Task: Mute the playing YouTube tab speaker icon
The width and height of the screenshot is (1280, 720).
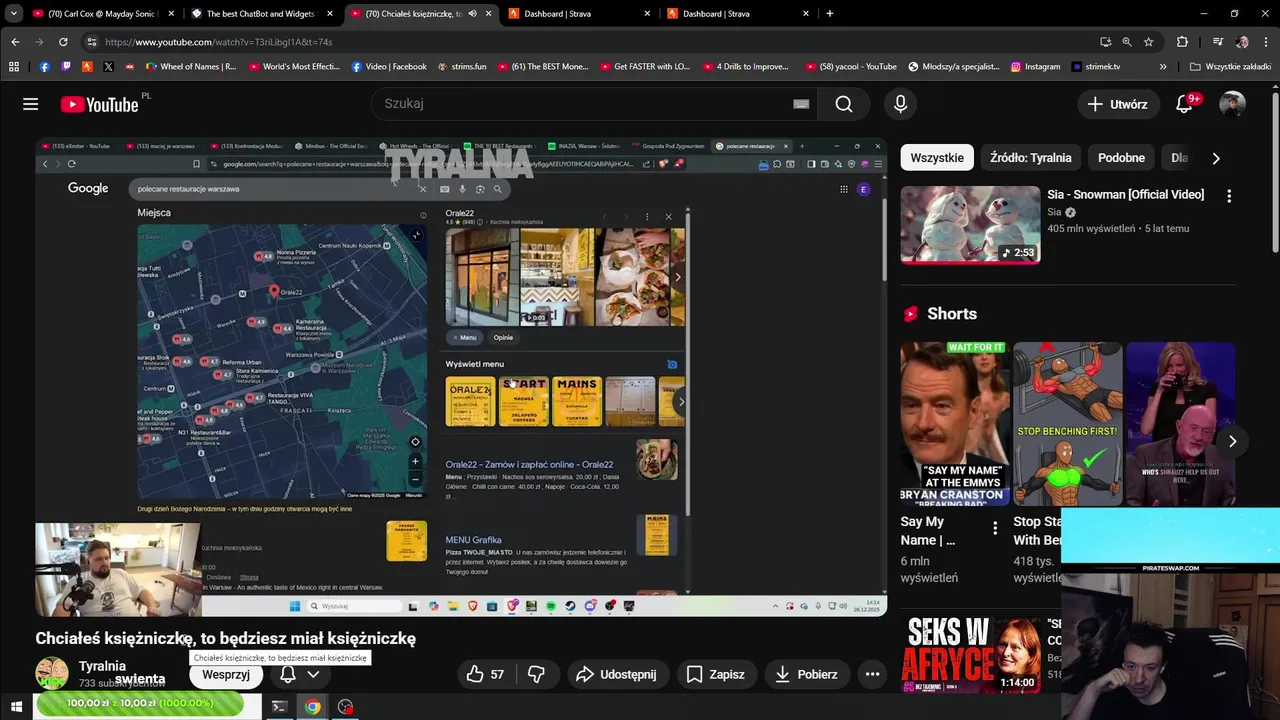Action: [x=472, y=14]
